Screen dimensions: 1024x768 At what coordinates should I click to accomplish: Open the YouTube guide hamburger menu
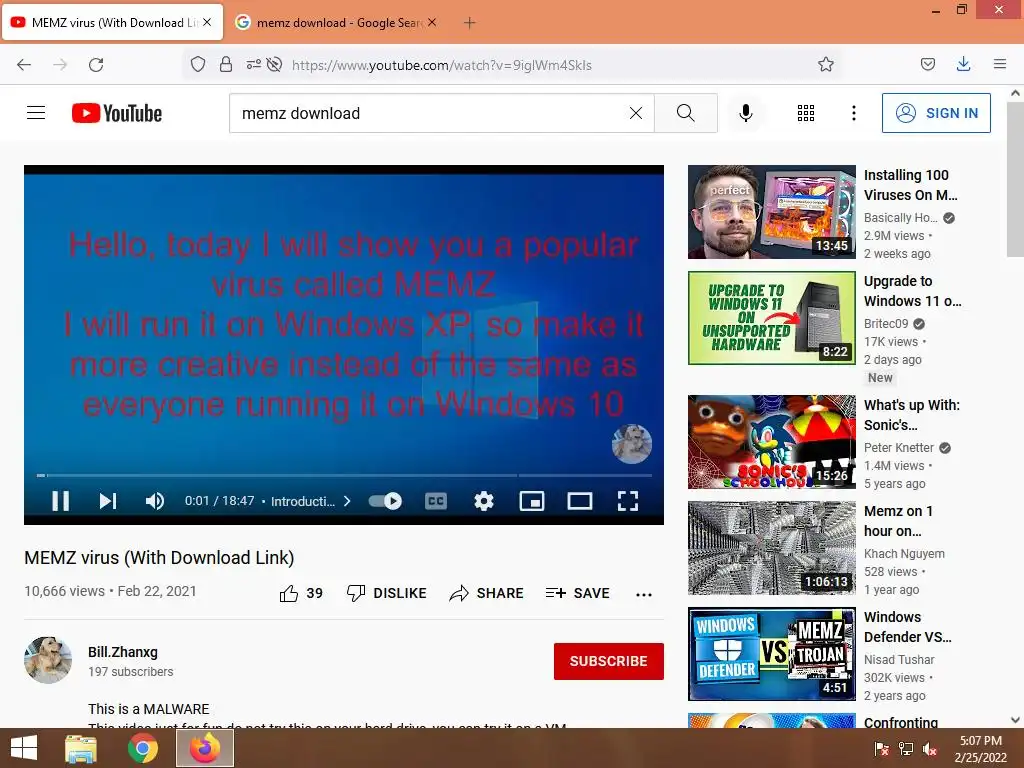pyautogui.click(x=36, y=113)
